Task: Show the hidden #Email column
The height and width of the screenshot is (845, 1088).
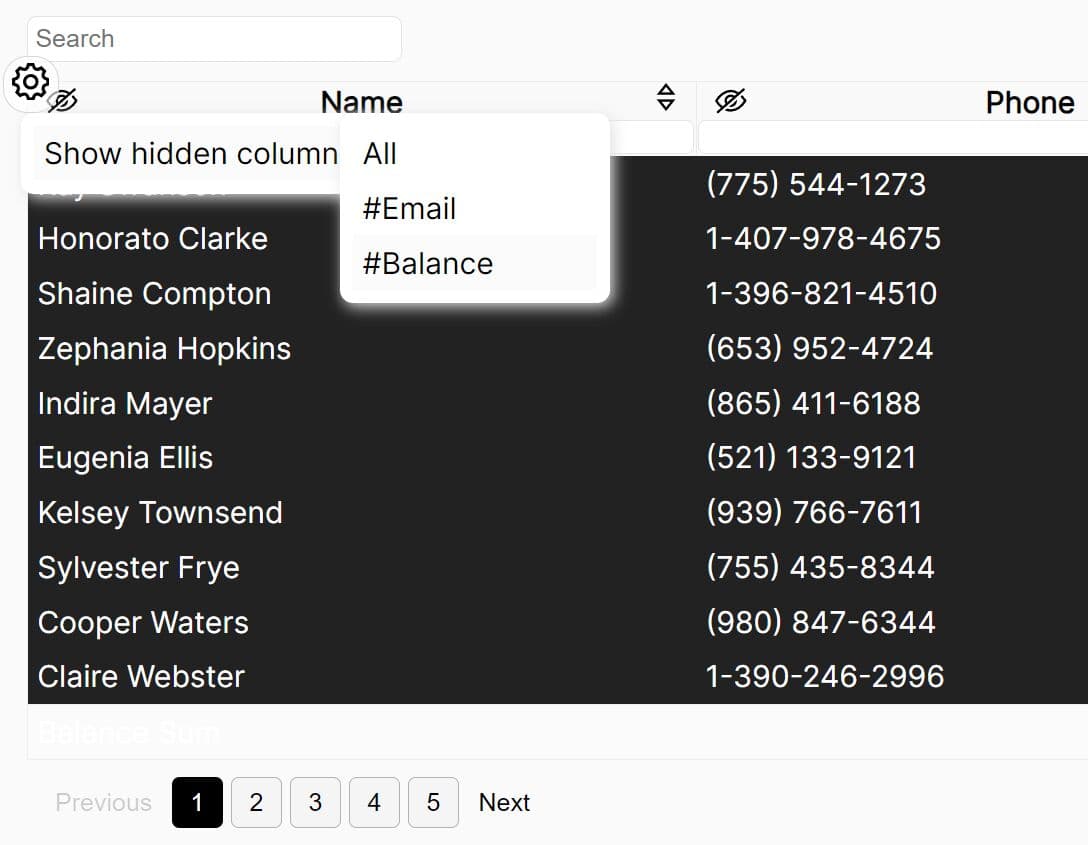Action: tap(408, 208)
